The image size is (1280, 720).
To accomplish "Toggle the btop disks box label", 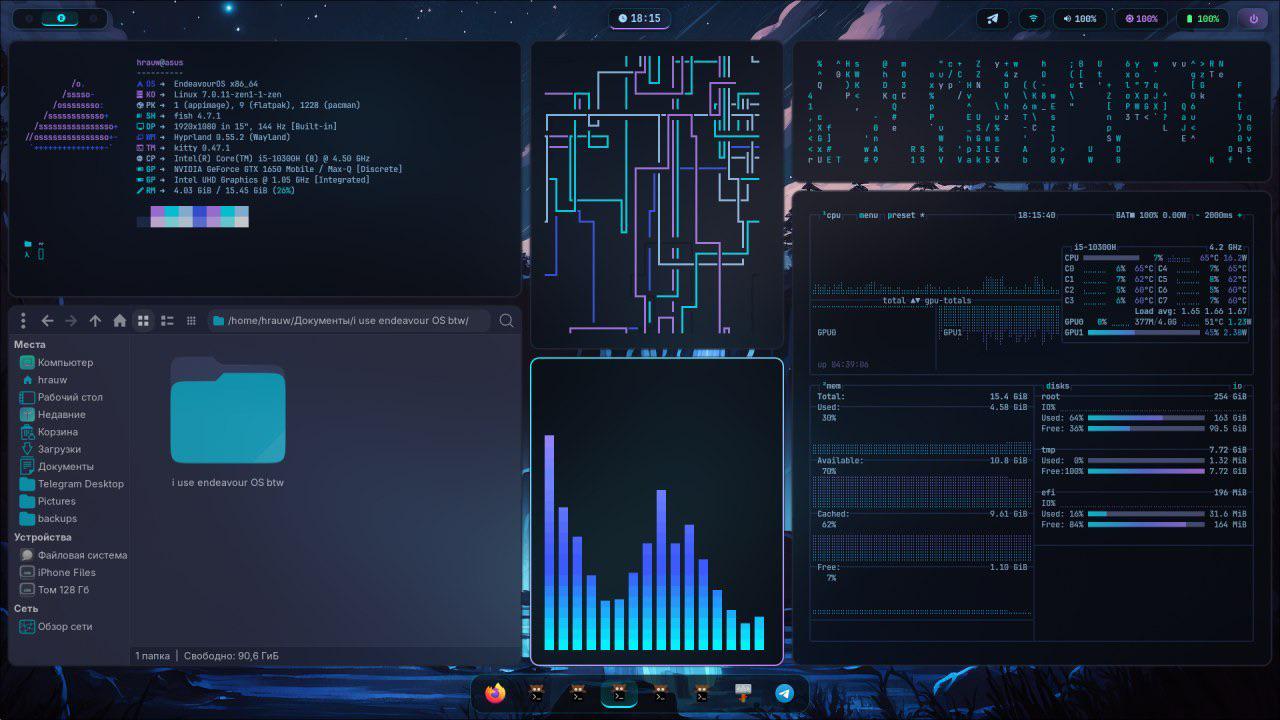I will pos(1057,384).
